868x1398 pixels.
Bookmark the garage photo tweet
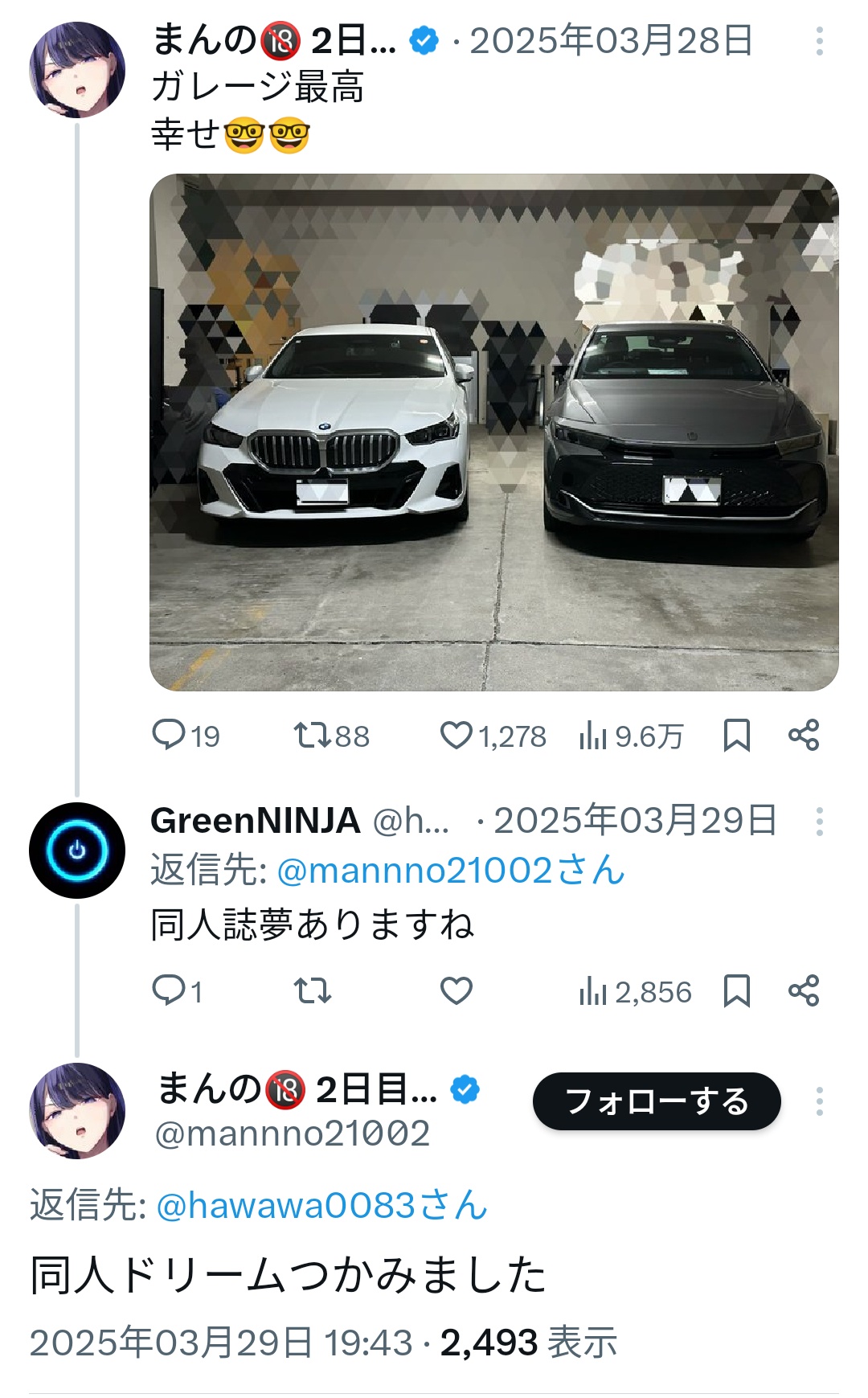(x=737, y=736)
